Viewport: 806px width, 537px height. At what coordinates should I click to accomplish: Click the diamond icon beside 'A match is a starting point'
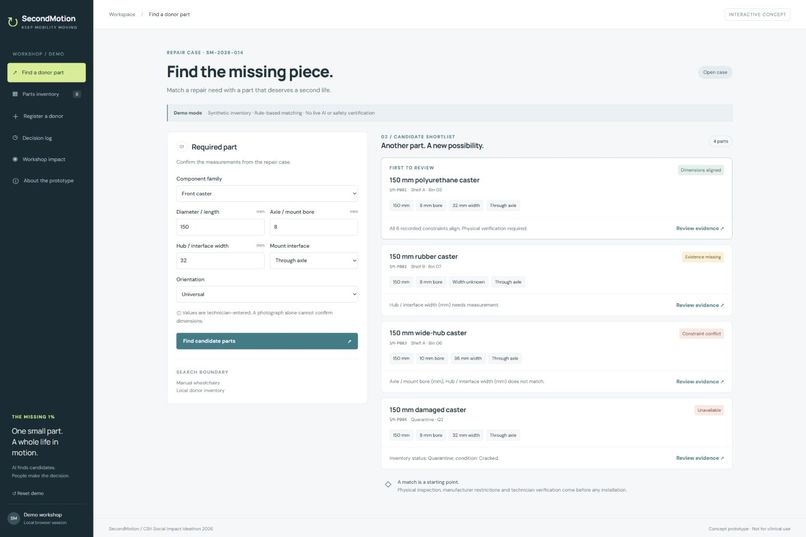pos(388,484)
